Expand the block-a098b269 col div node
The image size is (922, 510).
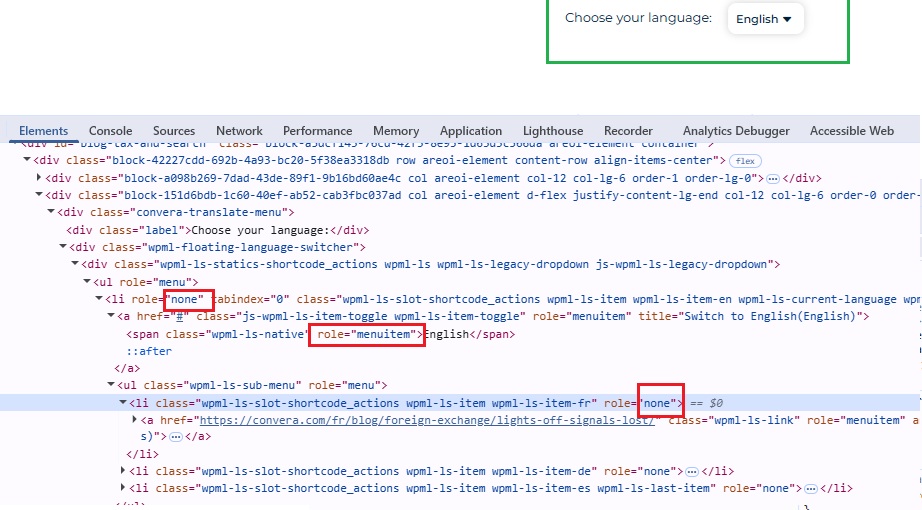[39, 177]
